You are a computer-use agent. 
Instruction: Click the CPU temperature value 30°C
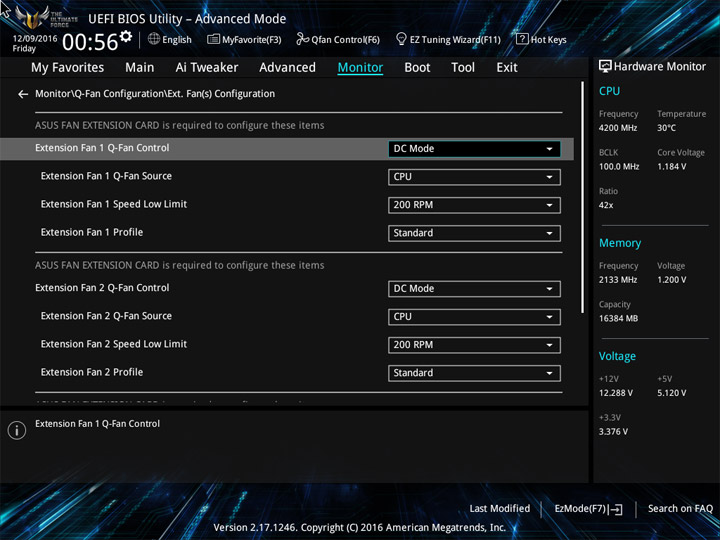tap(666, 128)
